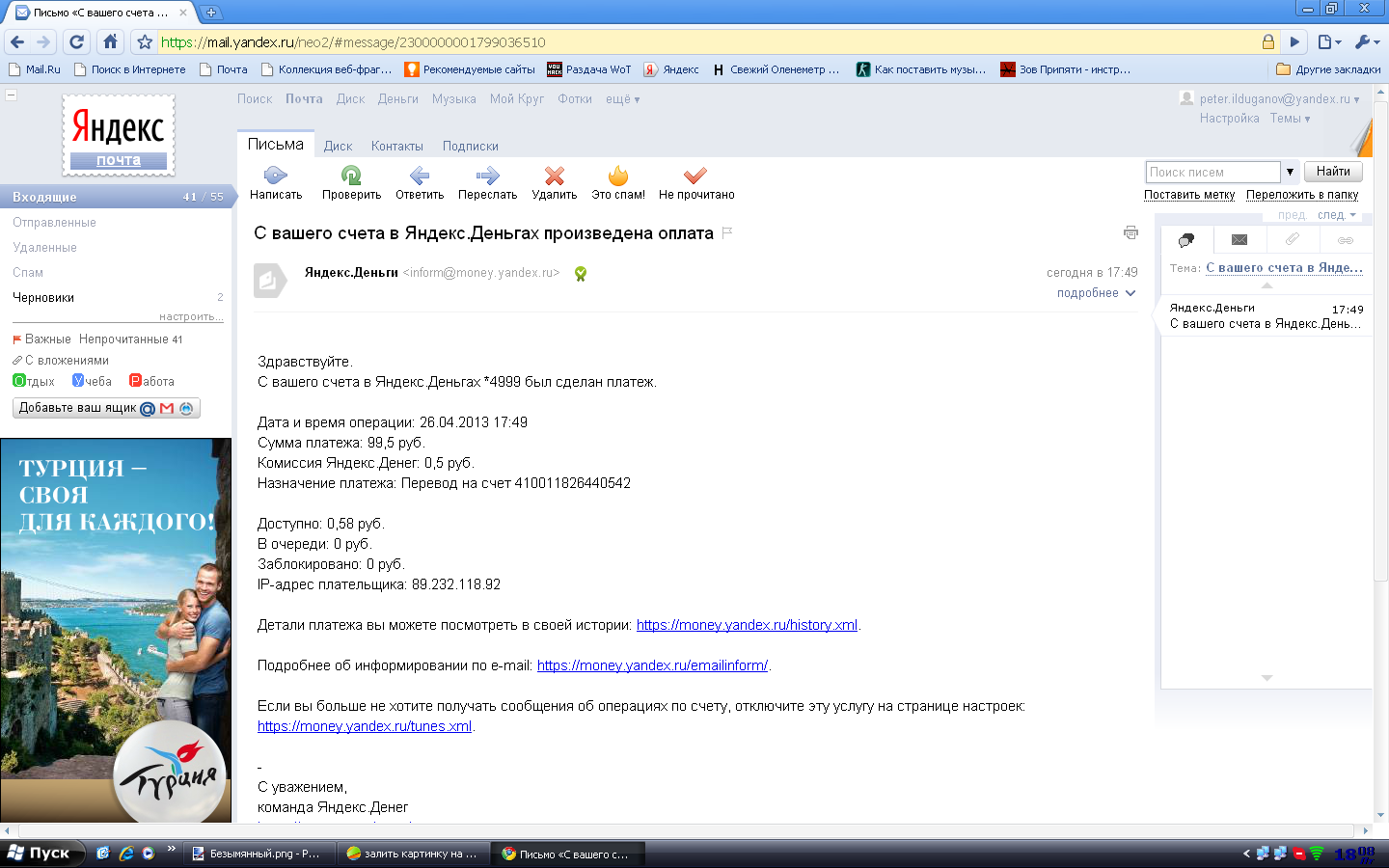Switch to Безымянный.png taskbar window
Screen dimensions: 1389x868
(259, 854)
